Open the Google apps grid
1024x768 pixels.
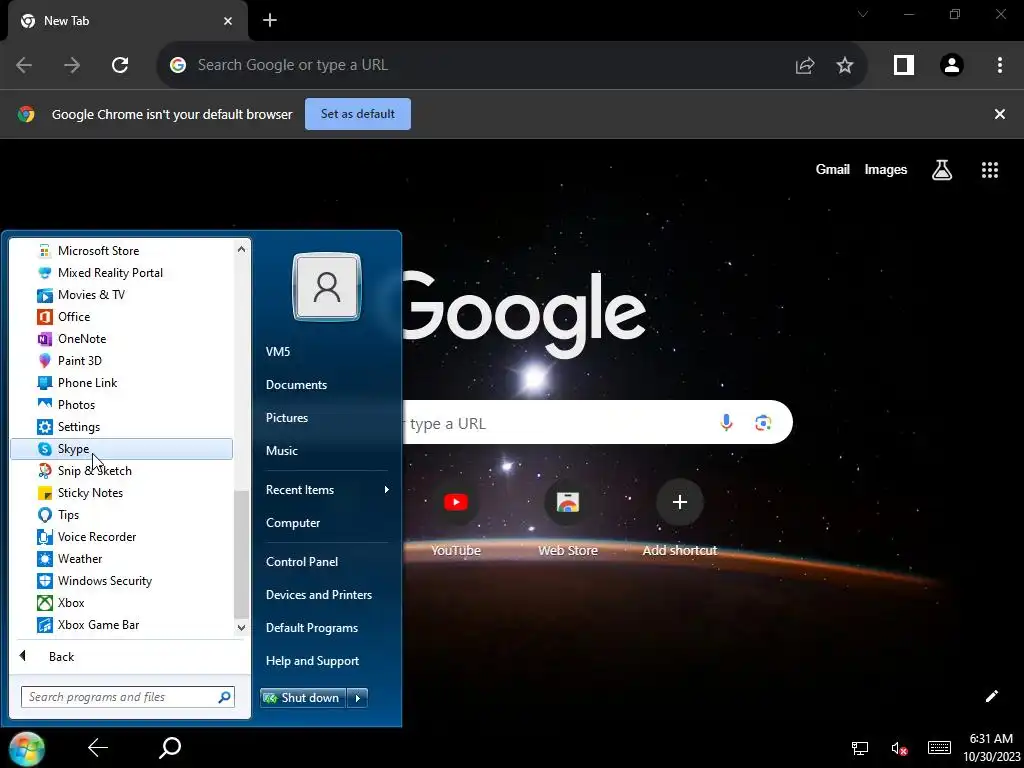990,170
